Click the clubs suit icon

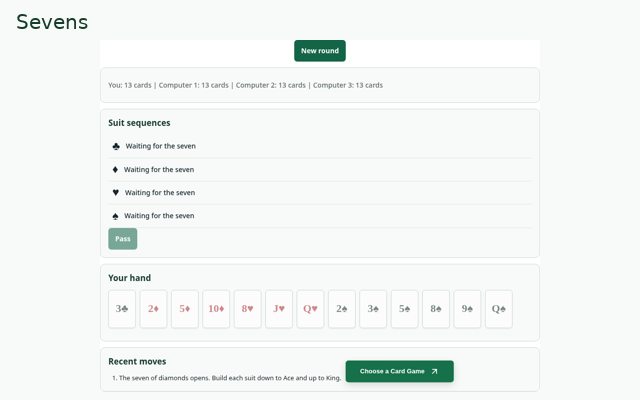click(116, 146)
